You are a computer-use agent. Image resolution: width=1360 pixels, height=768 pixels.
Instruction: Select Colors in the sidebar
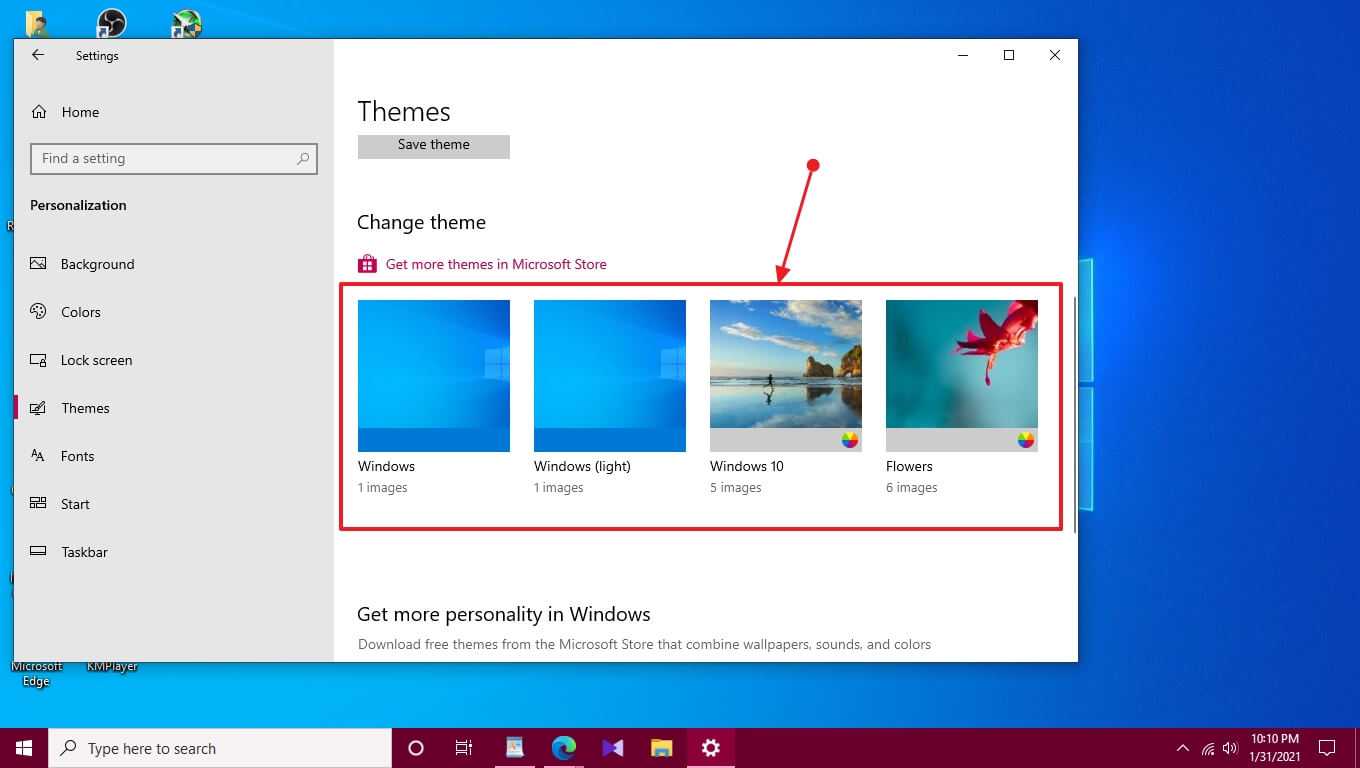(80, 312)
